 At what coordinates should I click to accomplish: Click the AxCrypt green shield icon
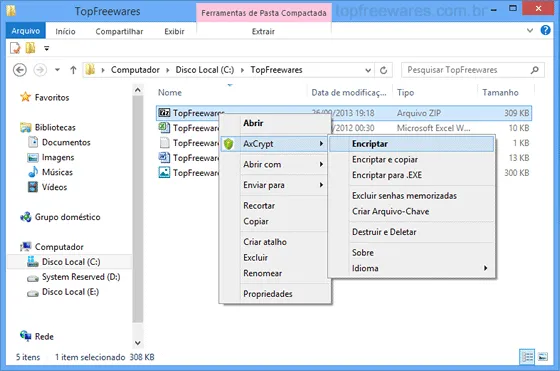[x=229, y=144]
